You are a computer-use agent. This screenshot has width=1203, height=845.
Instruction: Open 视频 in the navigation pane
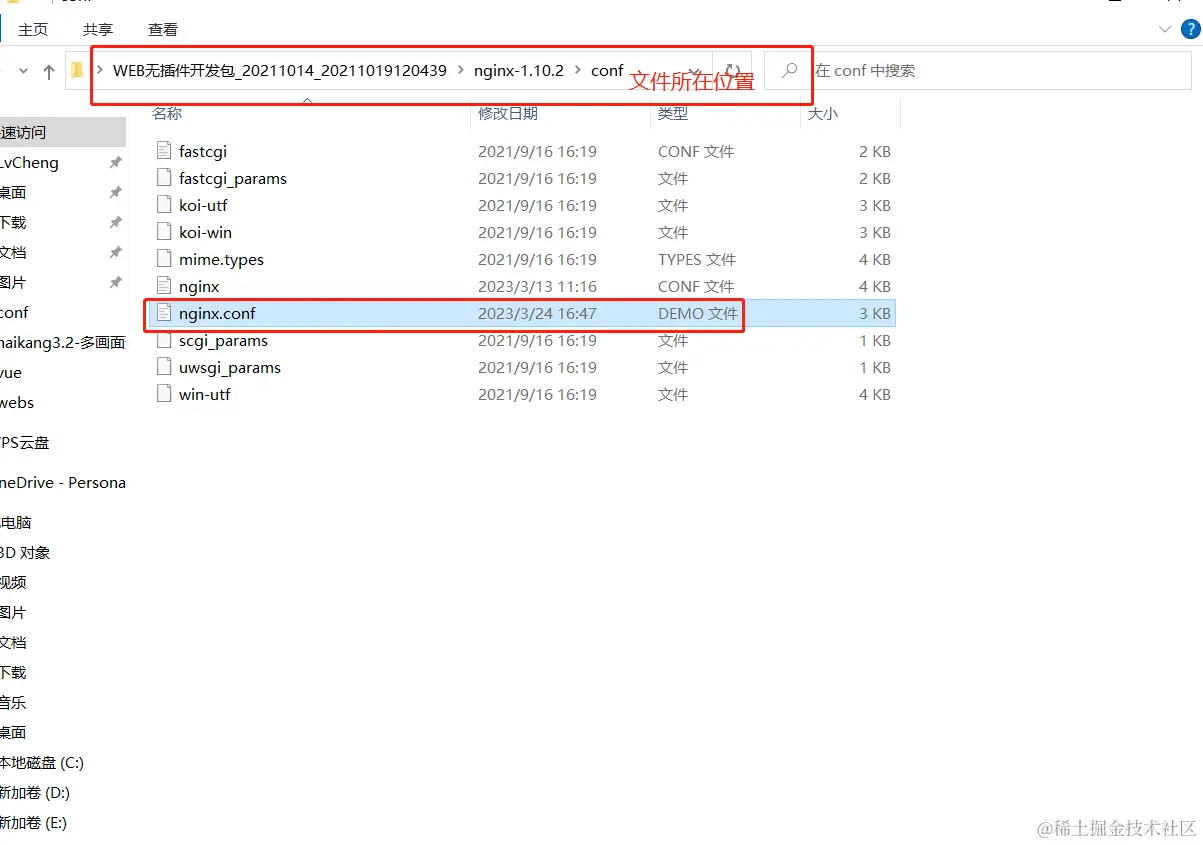click(13, 582)
